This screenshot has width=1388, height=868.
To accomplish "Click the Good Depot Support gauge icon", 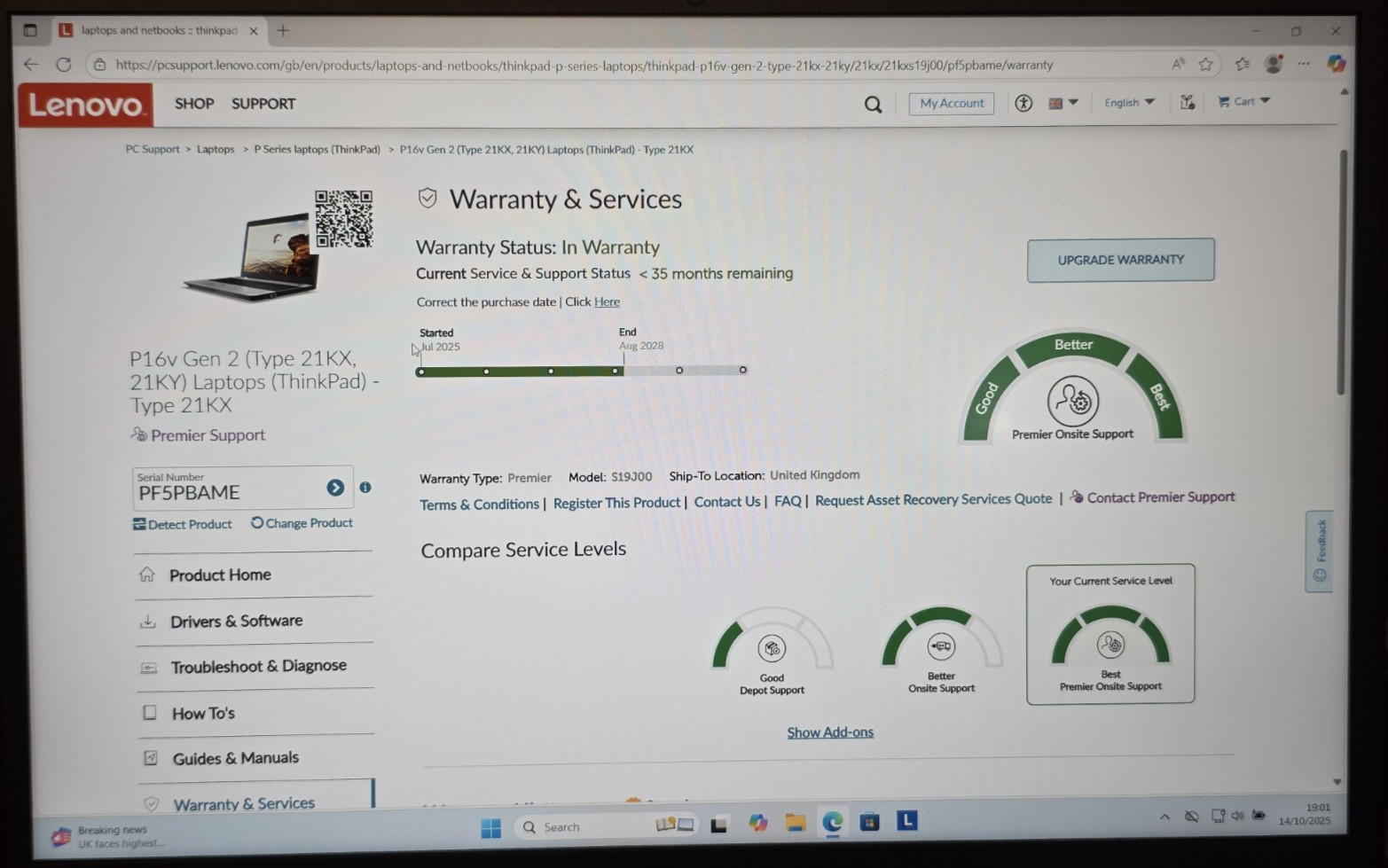I will pyautogui.click(x=772, y=650).
